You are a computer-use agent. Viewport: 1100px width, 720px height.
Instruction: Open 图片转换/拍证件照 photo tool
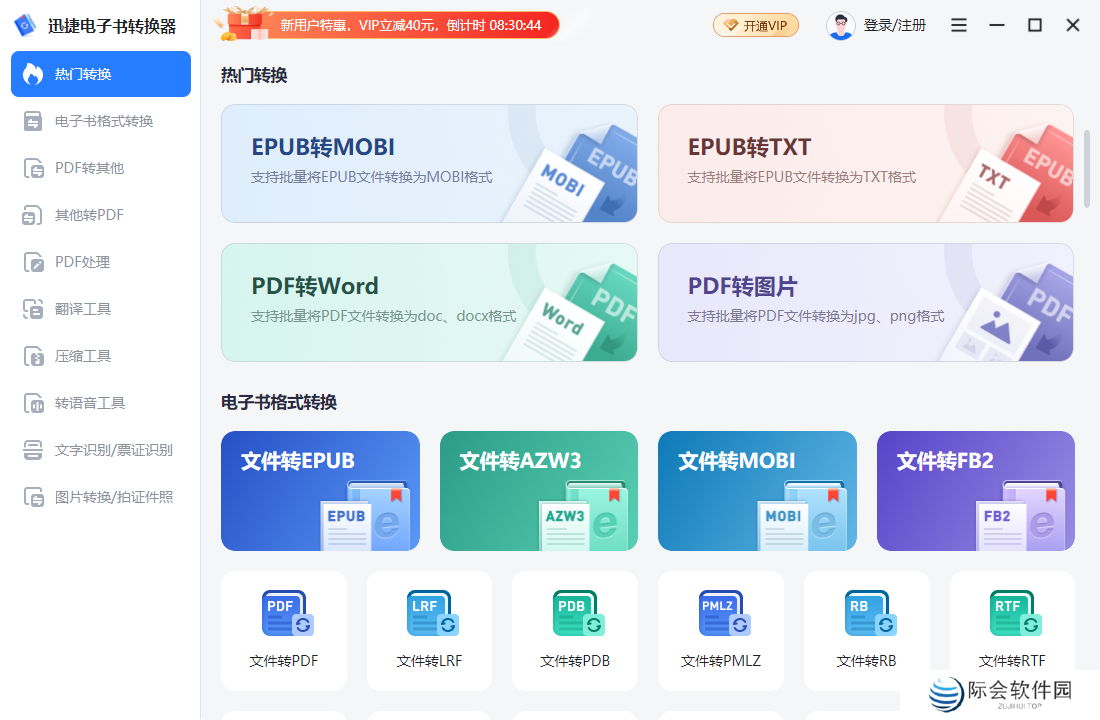pyautogui.click(x=100, y=496)
